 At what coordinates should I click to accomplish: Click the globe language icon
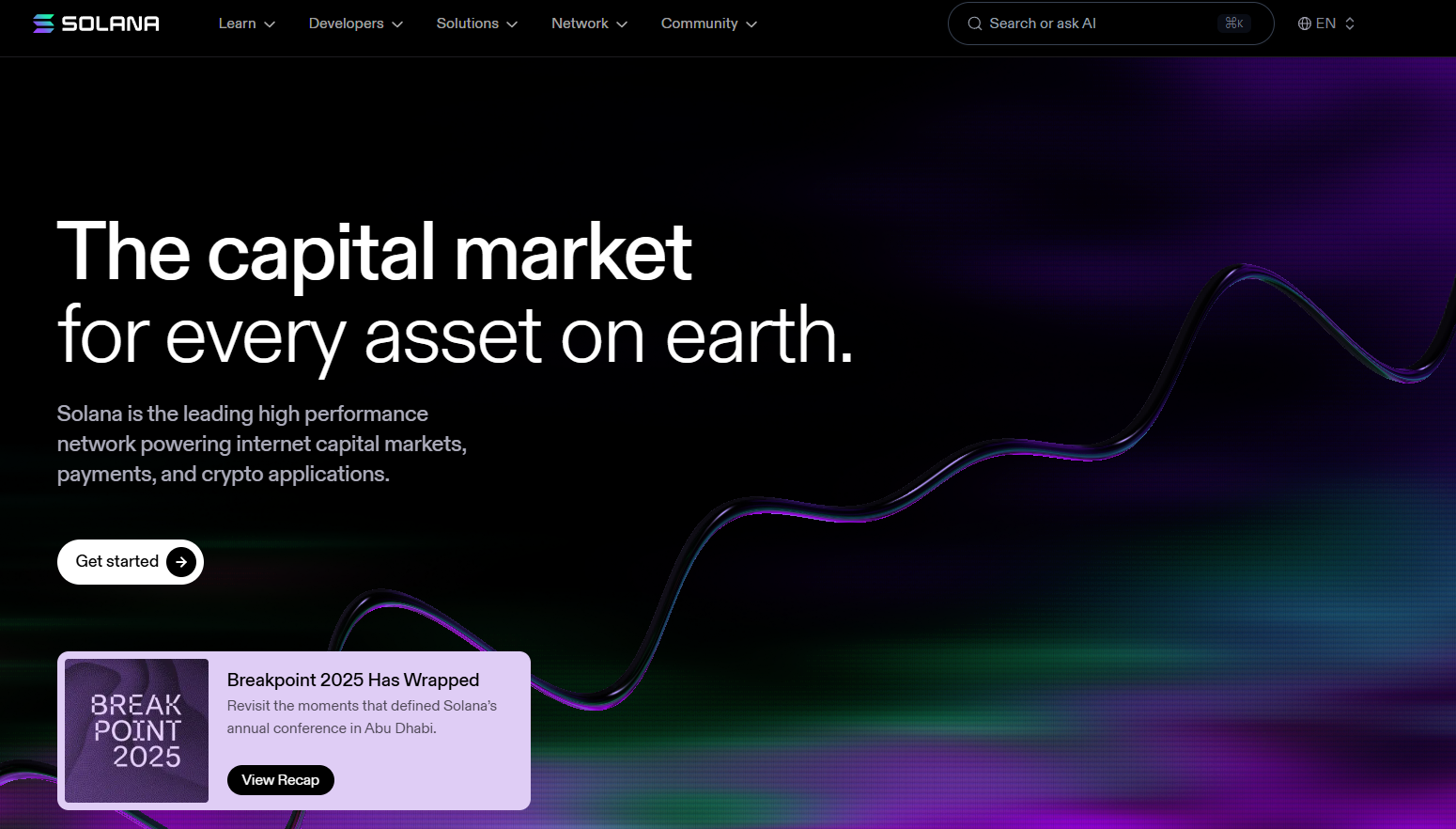pos(1305,23)
